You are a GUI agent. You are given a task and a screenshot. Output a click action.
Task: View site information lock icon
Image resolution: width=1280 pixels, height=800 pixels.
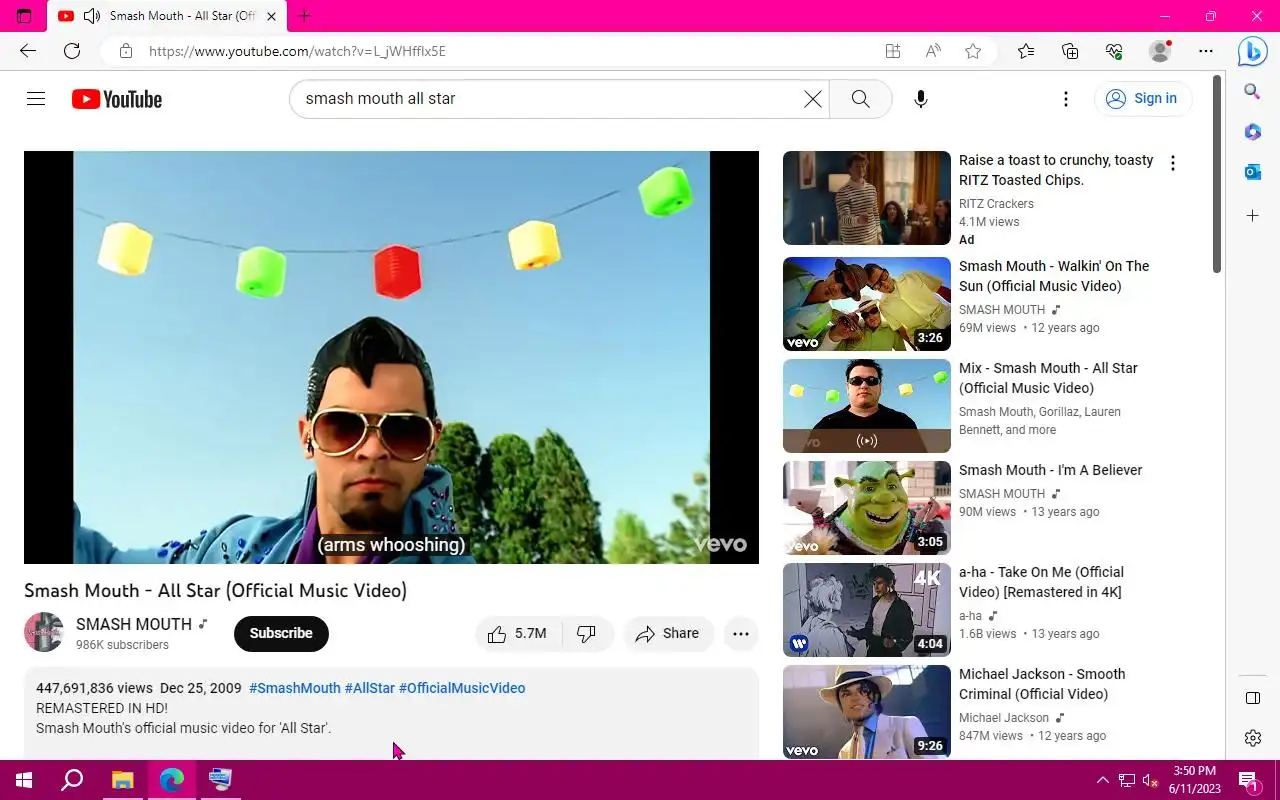coord(125,51)
